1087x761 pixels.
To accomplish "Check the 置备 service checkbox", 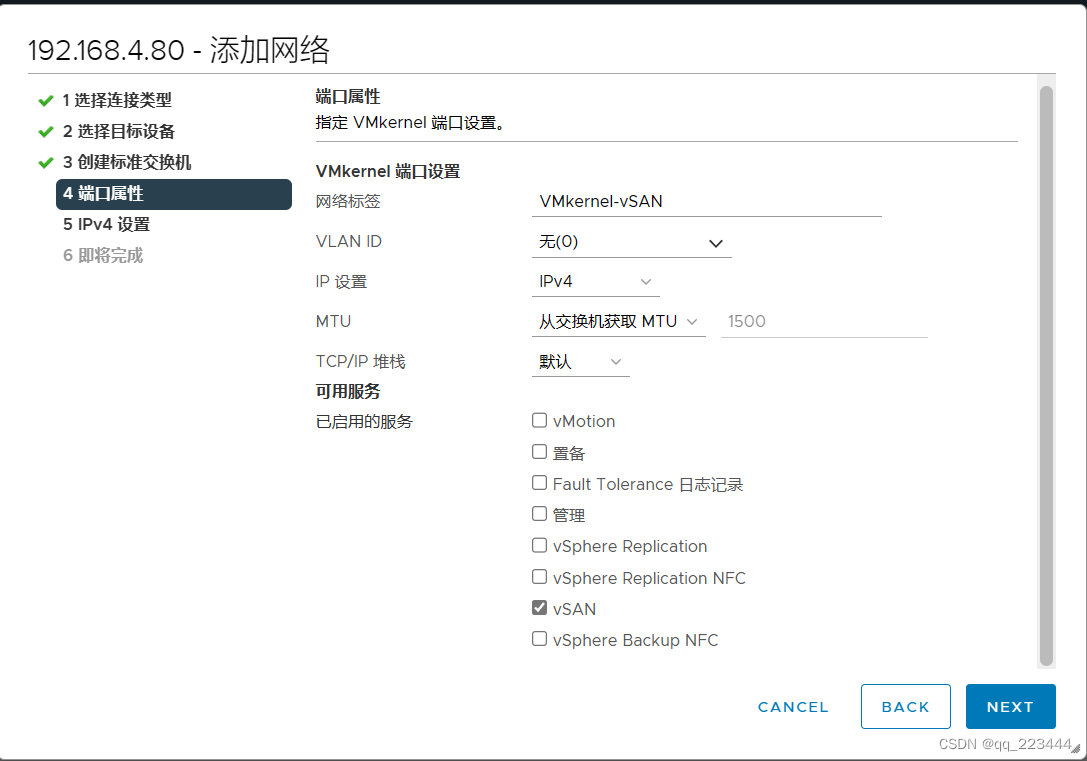I will coord(539,451).
